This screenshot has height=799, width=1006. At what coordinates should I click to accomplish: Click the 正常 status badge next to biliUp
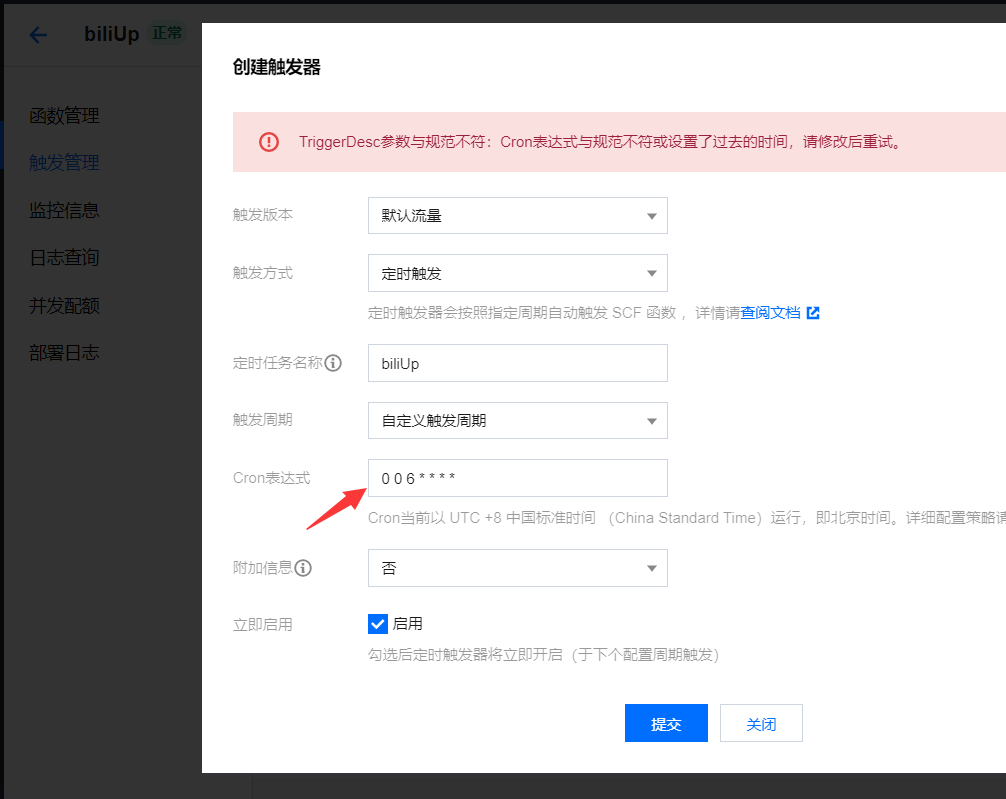167,32
